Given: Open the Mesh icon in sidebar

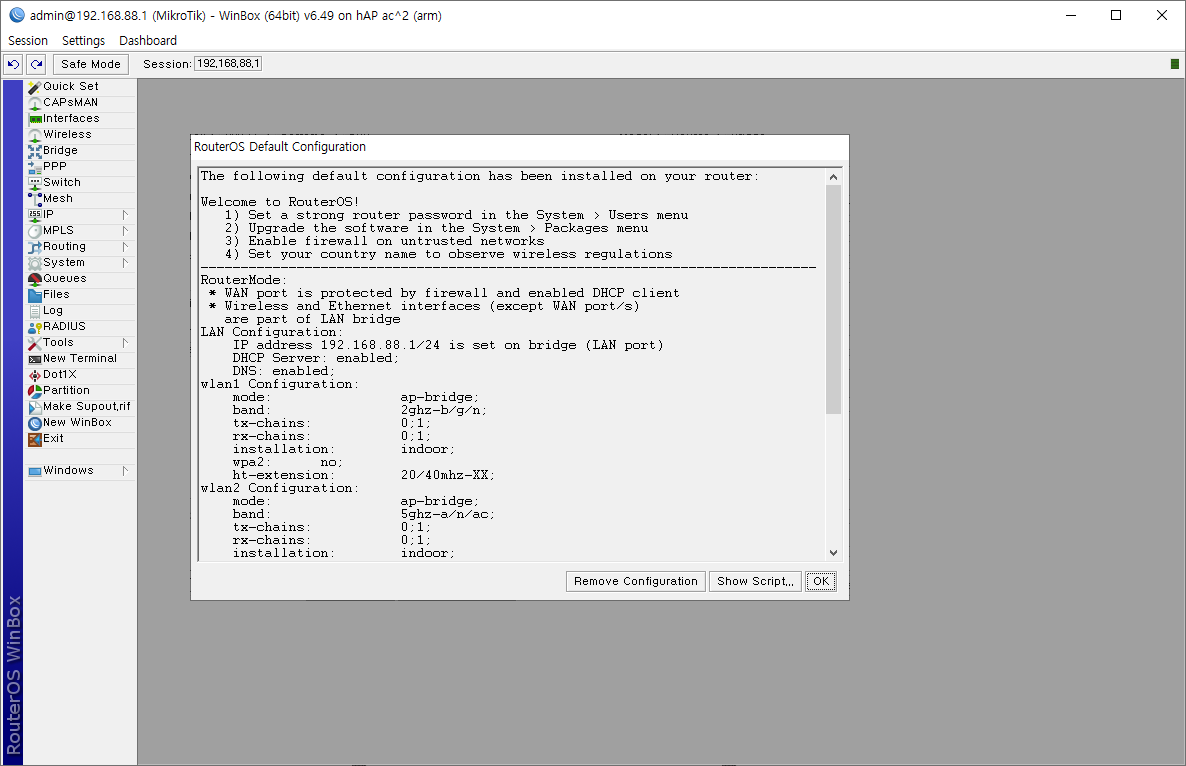Looking at the screenshot, I should 35,199.
